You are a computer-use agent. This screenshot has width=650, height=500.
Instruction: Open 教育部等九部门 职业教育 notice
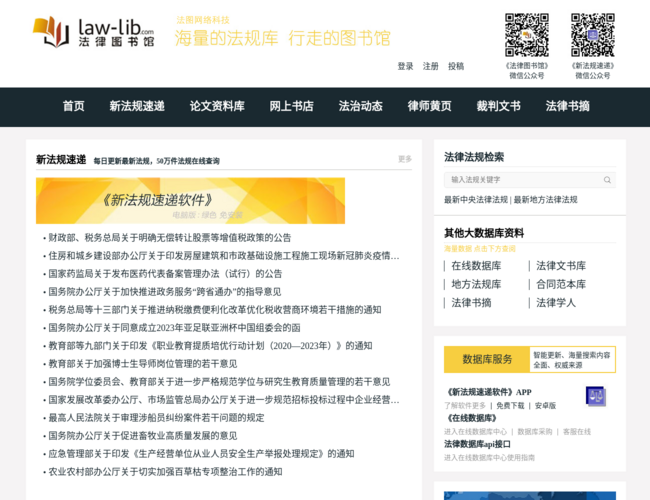click(x=210, y=346)
